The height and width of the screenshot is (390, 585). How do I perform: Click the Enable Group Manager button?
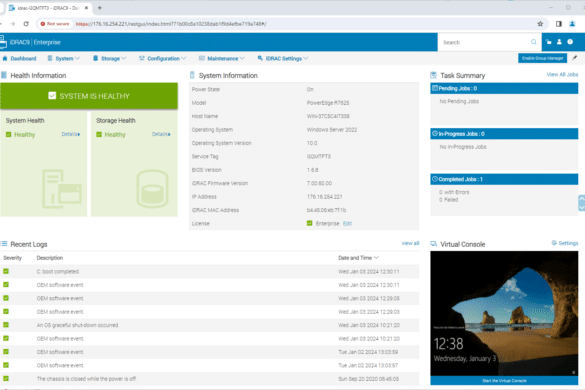542,58
